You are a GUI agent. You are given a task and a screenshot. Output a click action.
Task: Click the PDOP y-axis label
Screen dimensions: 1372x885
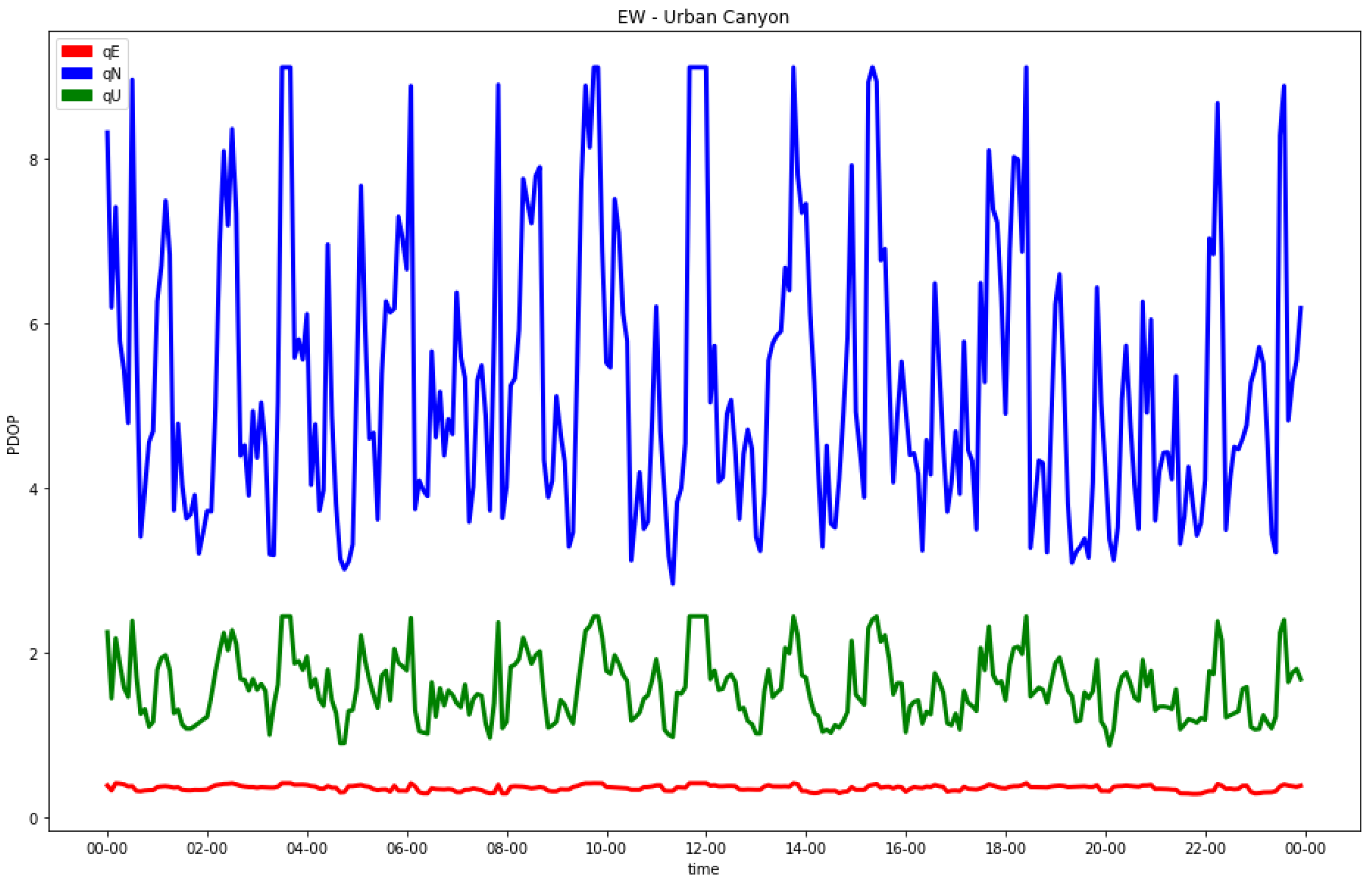[x=13, y=435]
